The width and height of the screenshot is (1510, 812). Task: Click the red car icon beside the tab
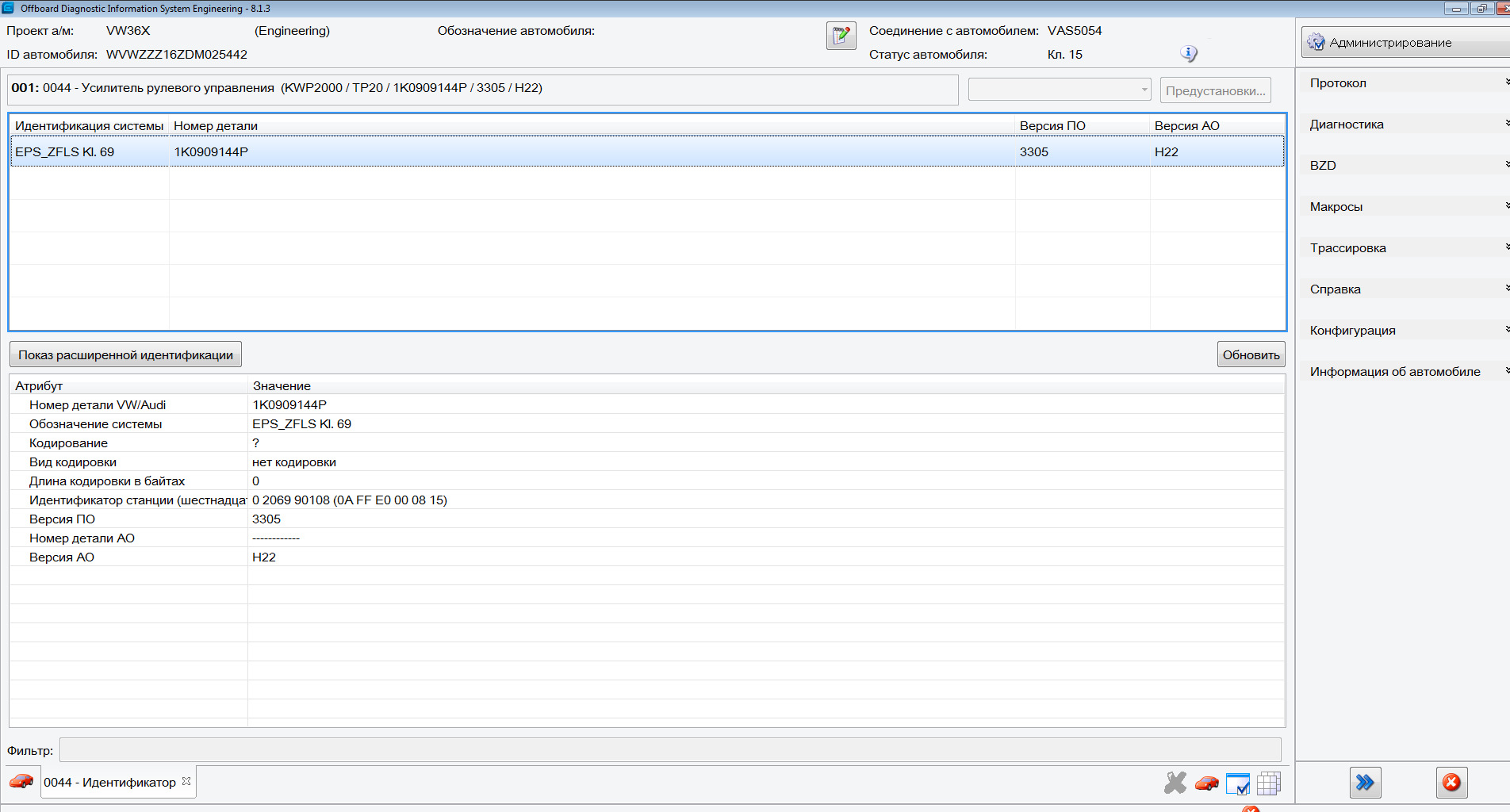tap(21, 781)
